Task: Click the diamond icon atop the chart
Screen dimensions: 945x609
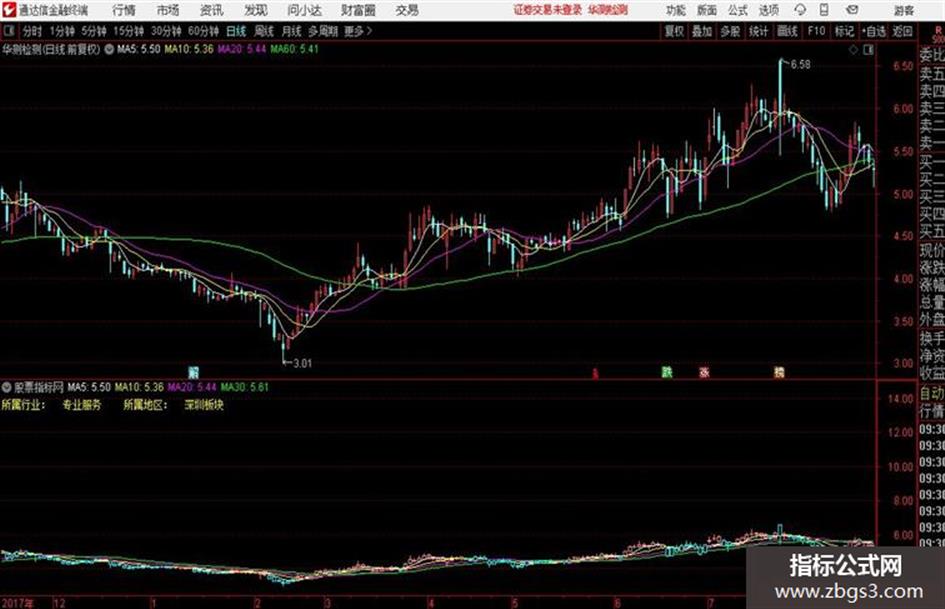Action: coord(853,50)
